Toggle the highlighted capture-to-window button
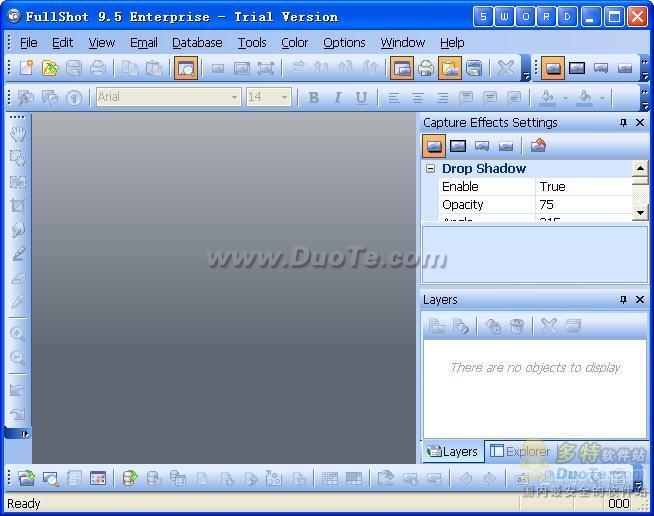The height and width of the screenshot is (516, 654). tap(402, 68)
